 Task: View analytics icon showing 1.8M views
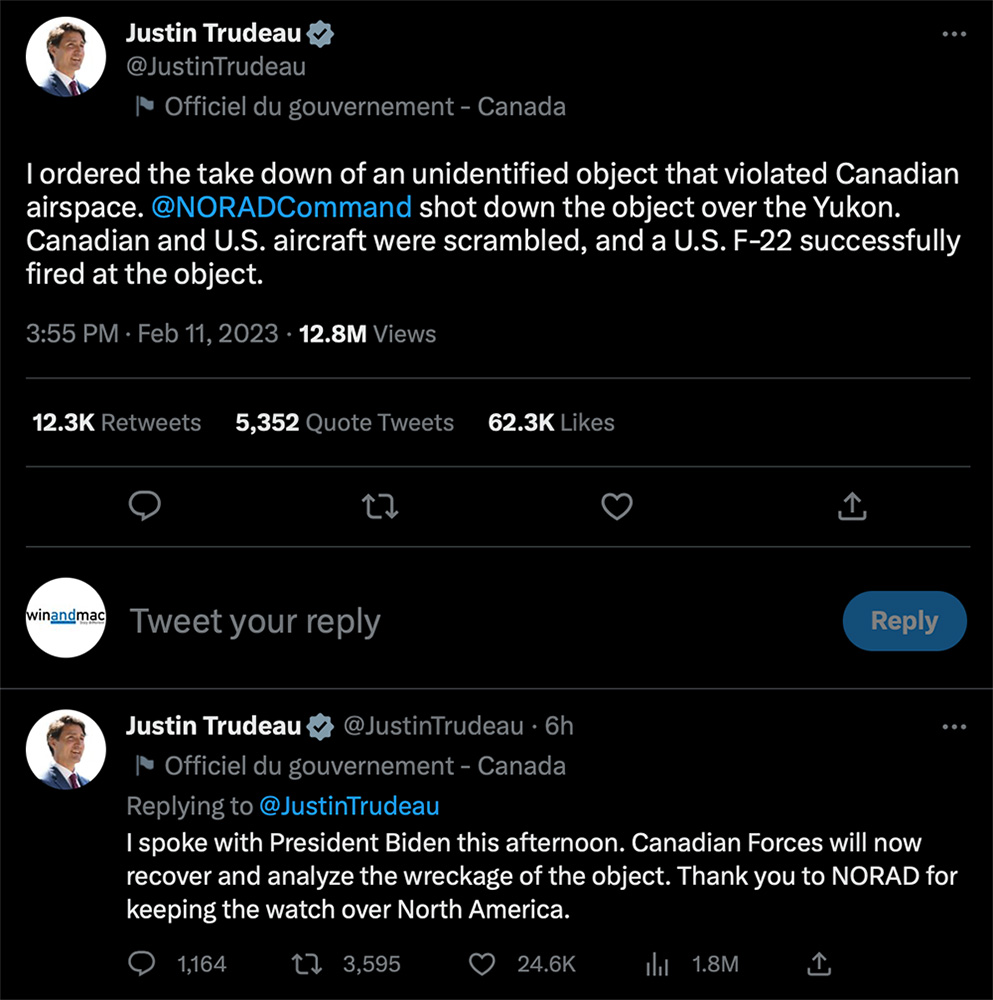coord(657,964)
